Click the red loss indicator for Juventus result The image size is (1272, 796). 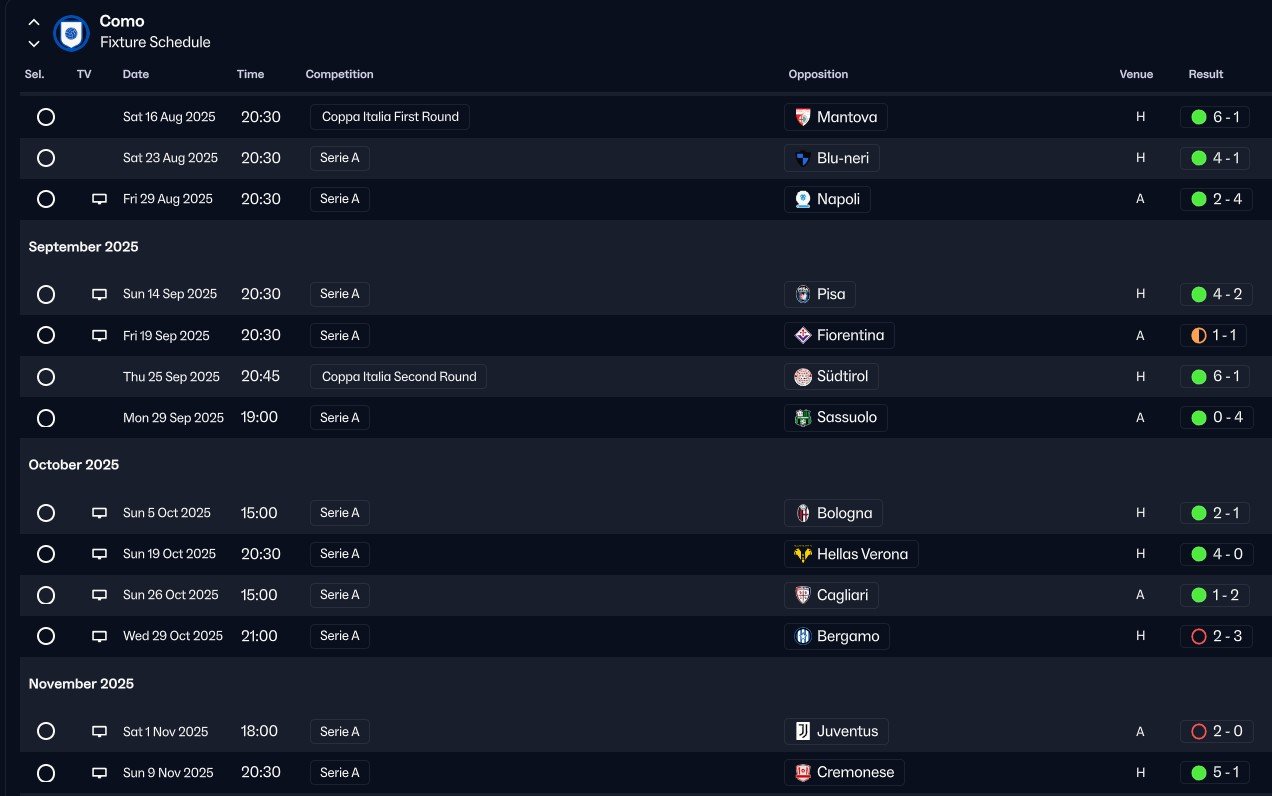[1199, 731]
